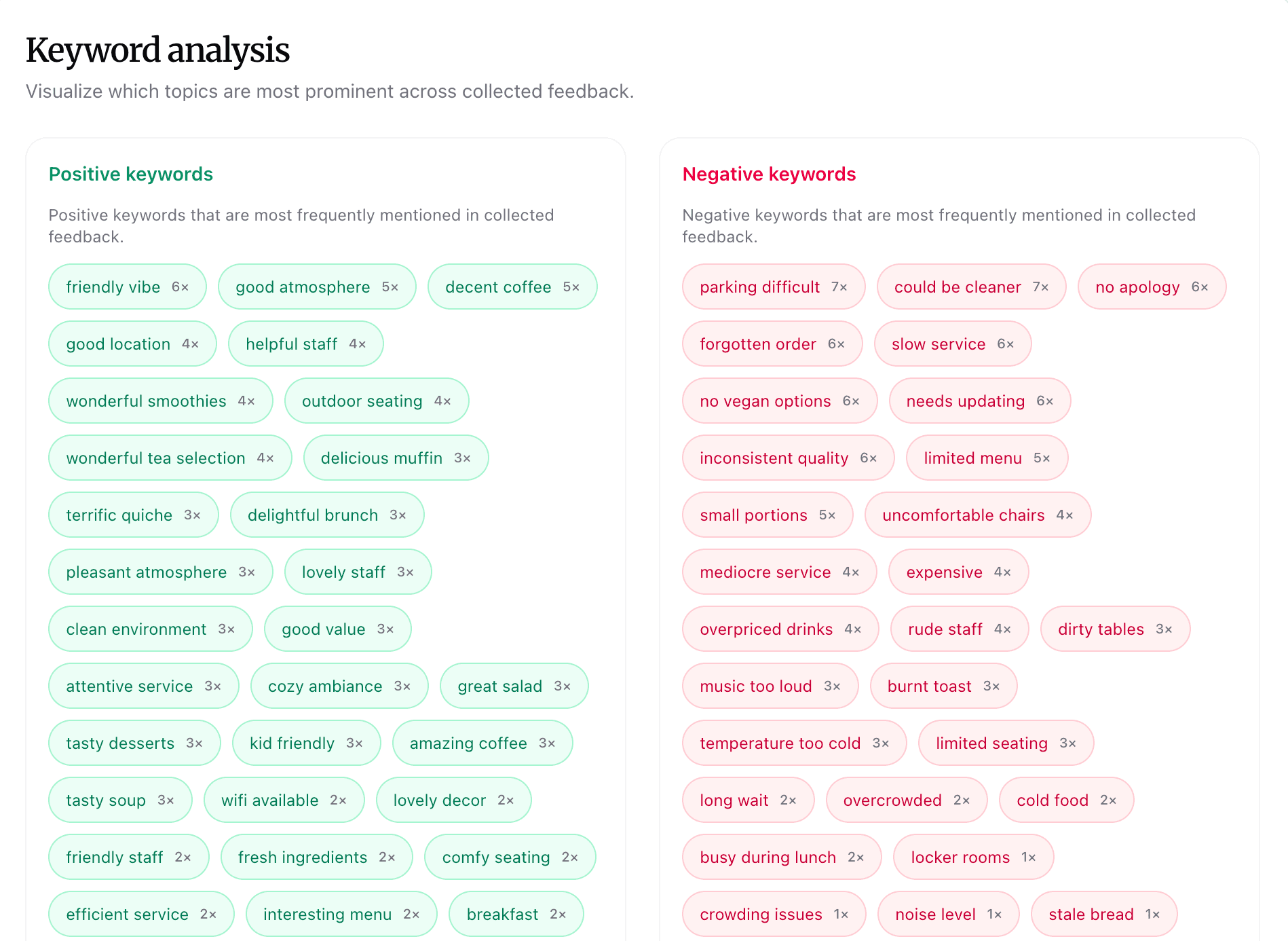
Task: Select the "cozy ambiance" keyword pill
Action: point(339,686)
